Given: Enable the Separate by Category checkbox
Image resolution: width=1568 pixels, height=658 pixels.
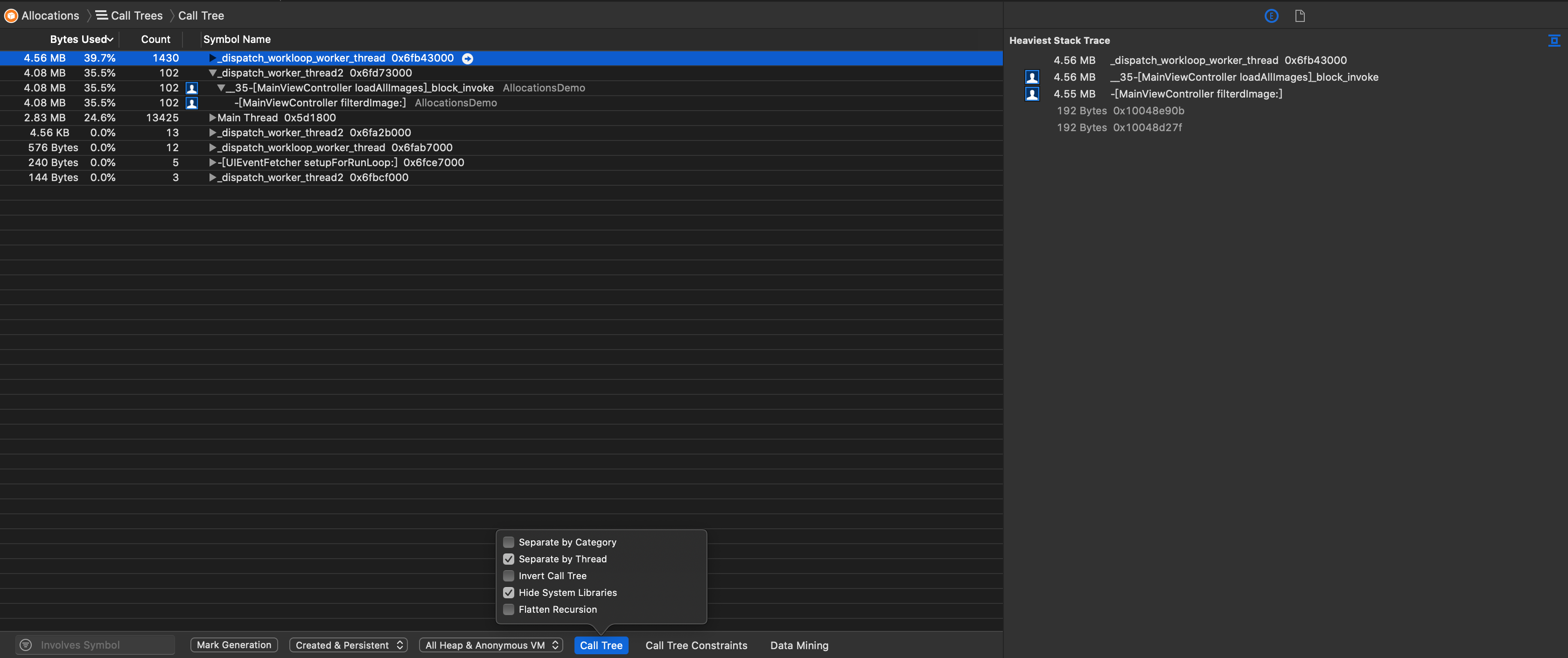Looking at the screenshot, I should 508,542.
